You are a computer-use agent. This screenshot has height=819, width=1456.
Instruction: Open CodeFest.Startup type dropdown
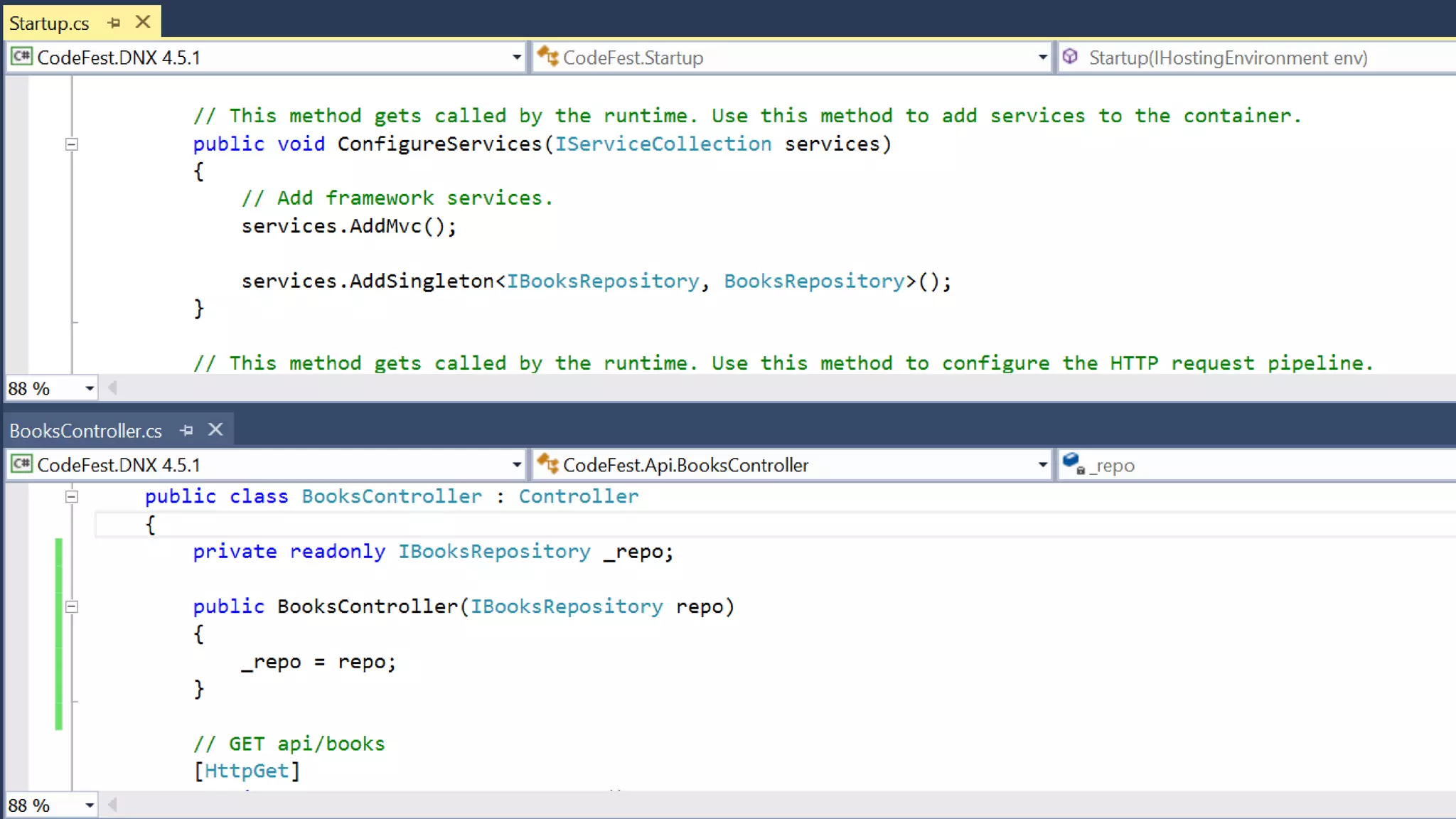point(1042,57)
